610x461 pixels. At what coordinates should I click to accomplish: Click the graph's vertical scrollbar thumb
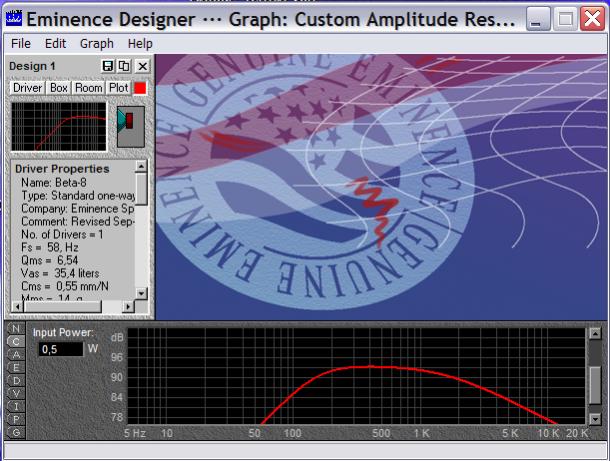(x=595, y=385)
